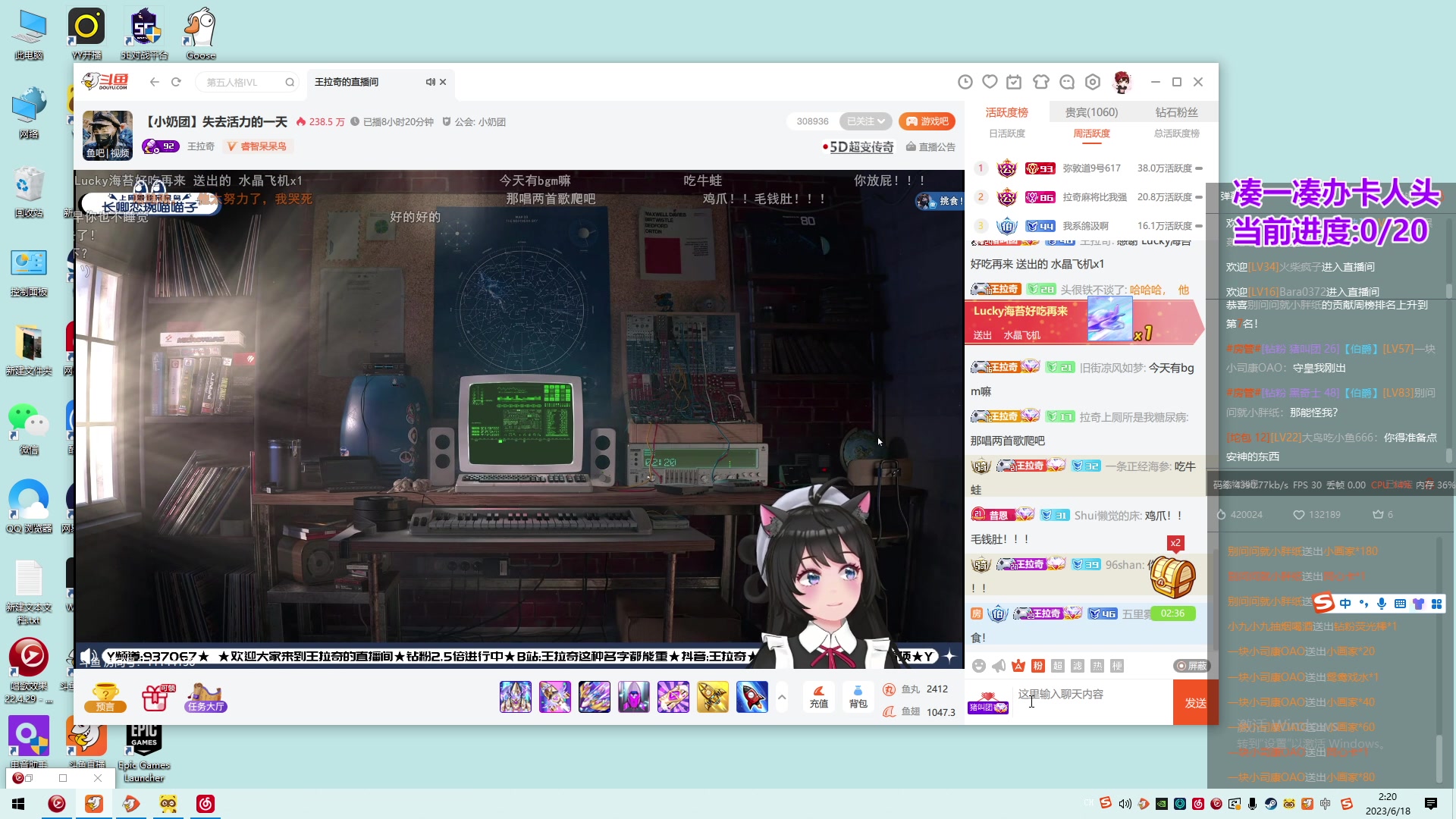Click the megaphone horn icon
The width and height of the screenshot is (1456, 819).
pos(999,666)
